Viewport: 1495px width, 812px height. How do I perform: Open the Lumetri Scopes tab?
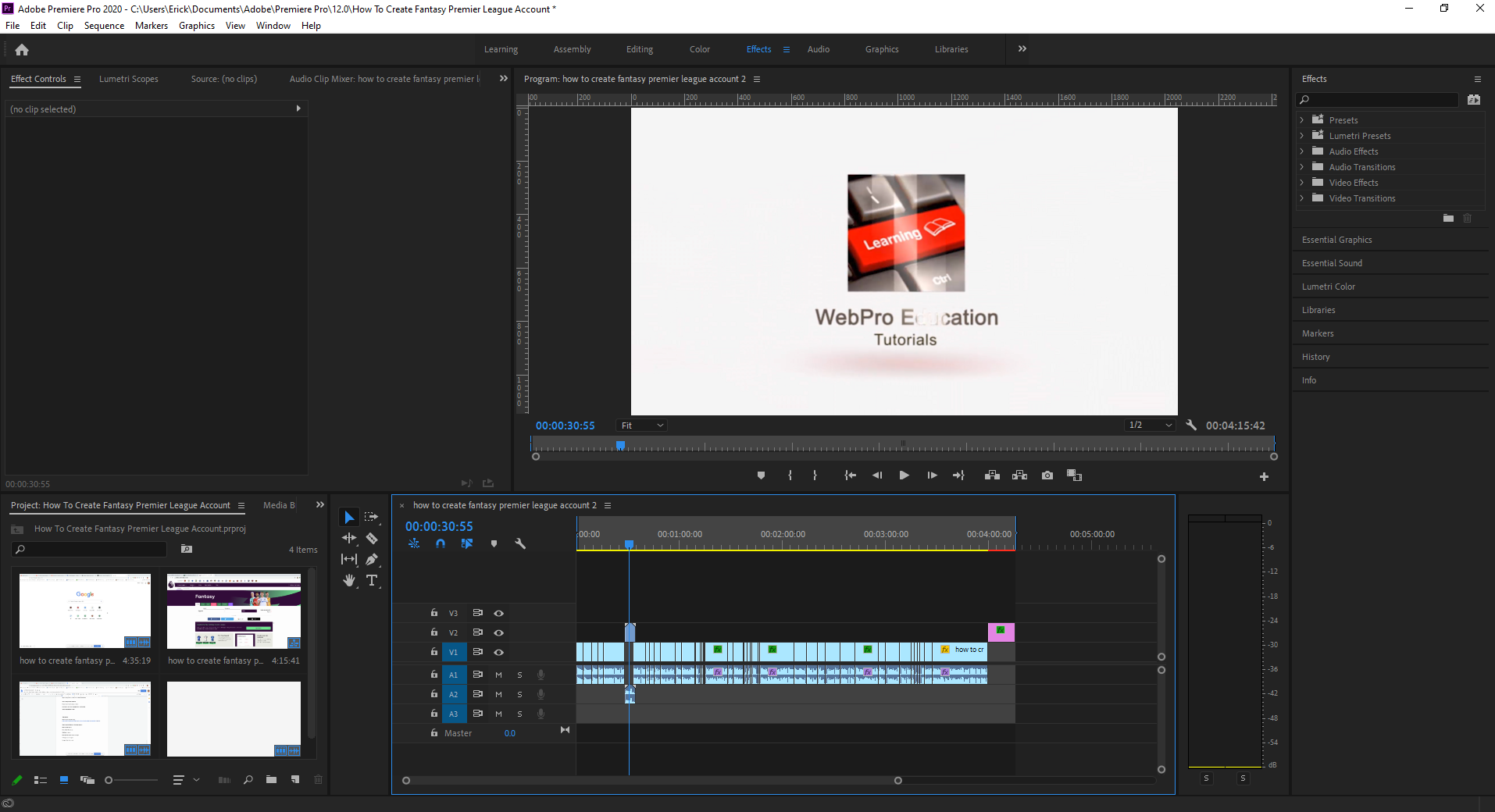[129, 79]
